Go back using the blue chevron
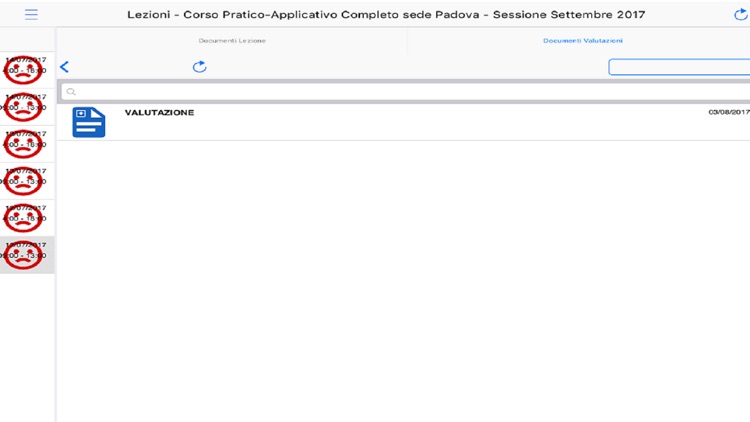 pos(65,67)
